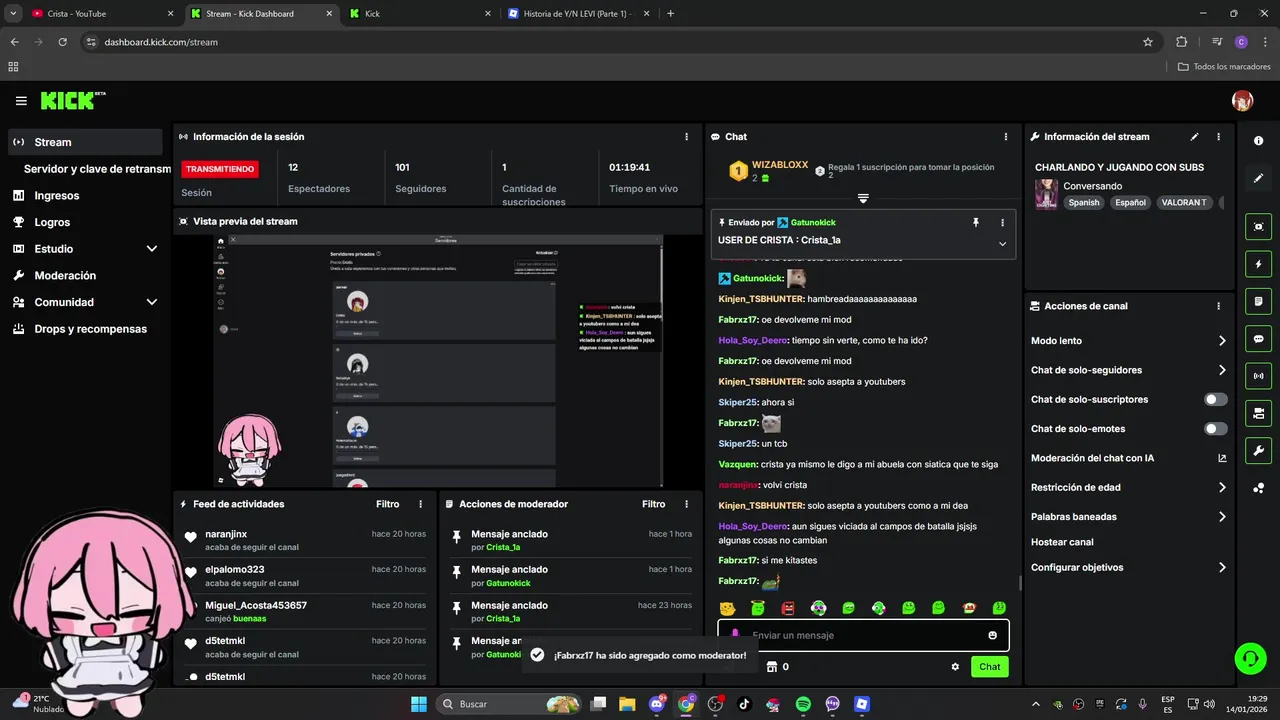Viewport: 1280px width, 720px height.
Task: Click the document note icon in right sidebar
Action: point(1258,301)
